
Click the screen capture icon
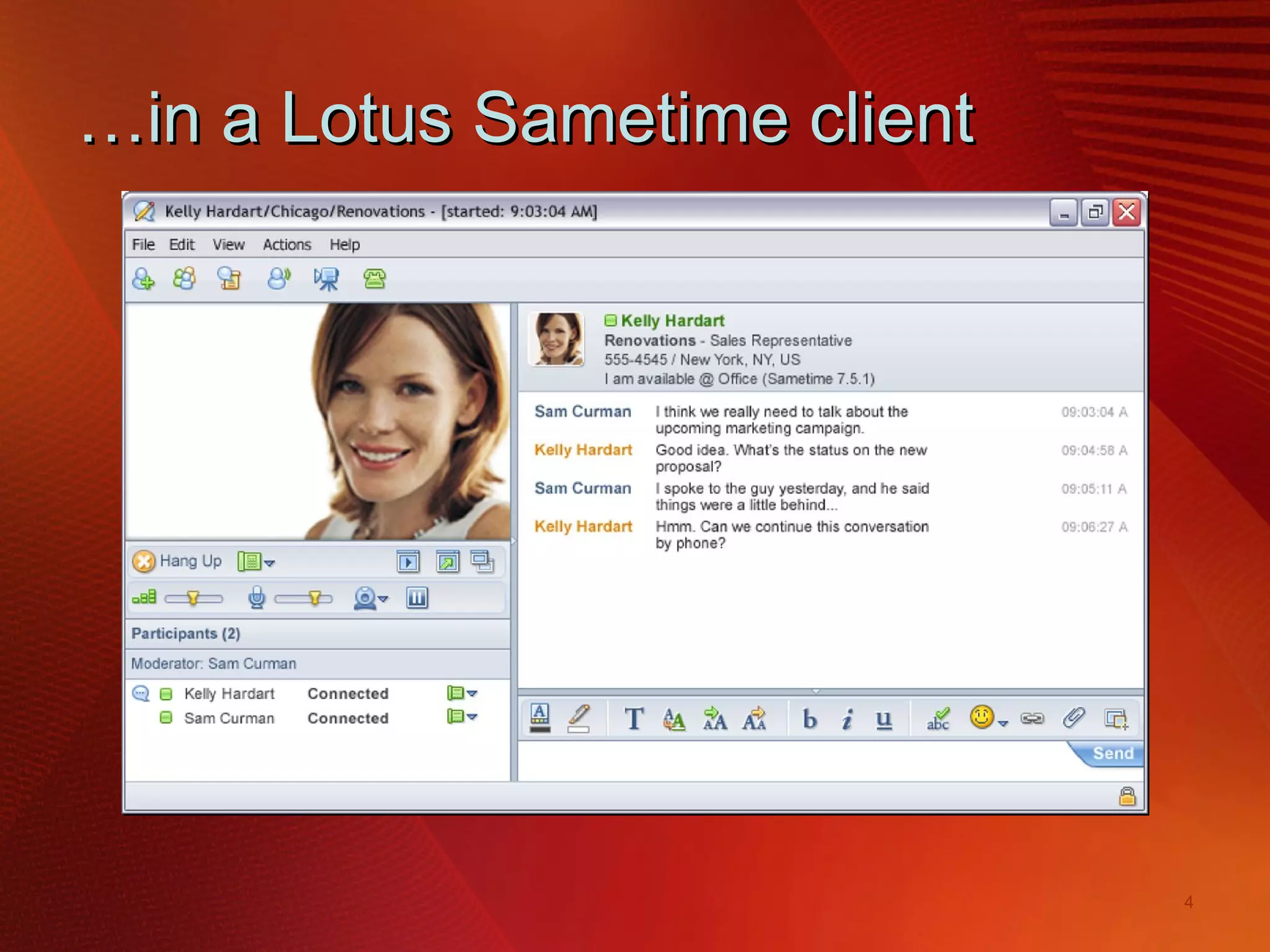(x=1116, y=719)
